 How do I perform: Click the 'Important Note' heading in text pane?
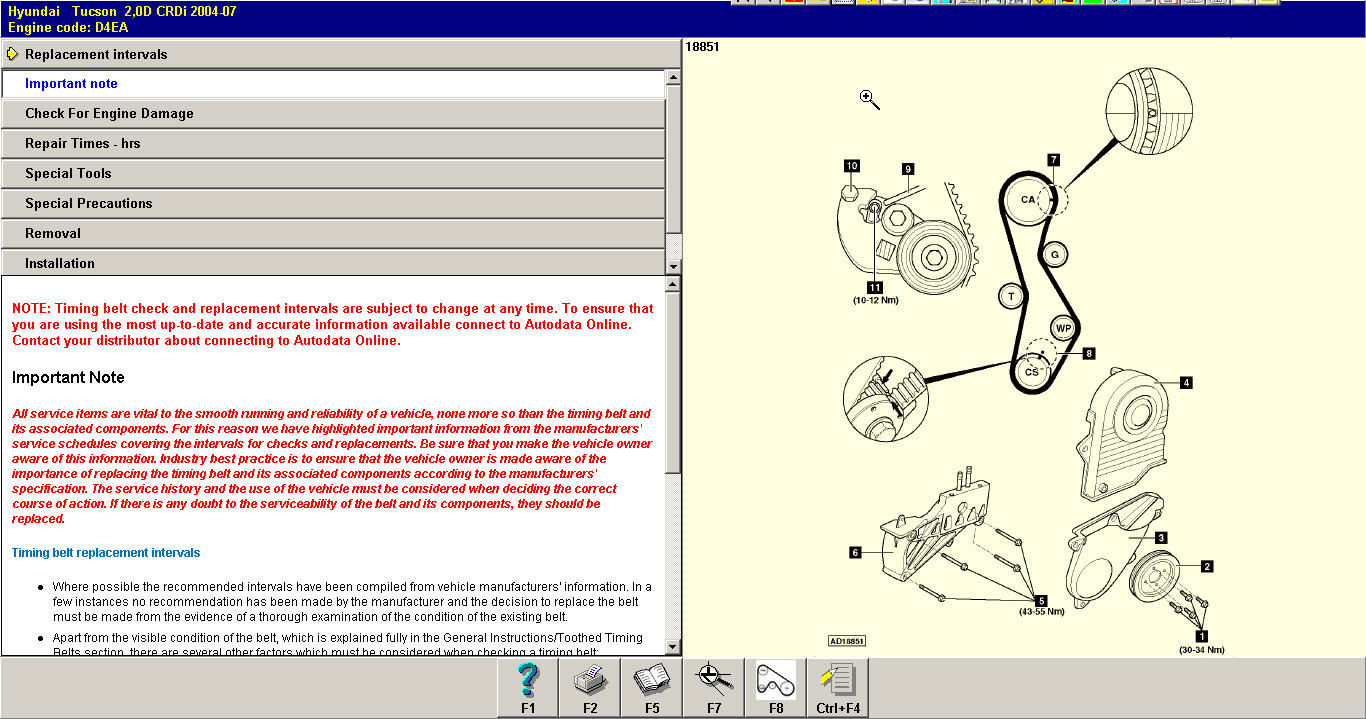68,378
